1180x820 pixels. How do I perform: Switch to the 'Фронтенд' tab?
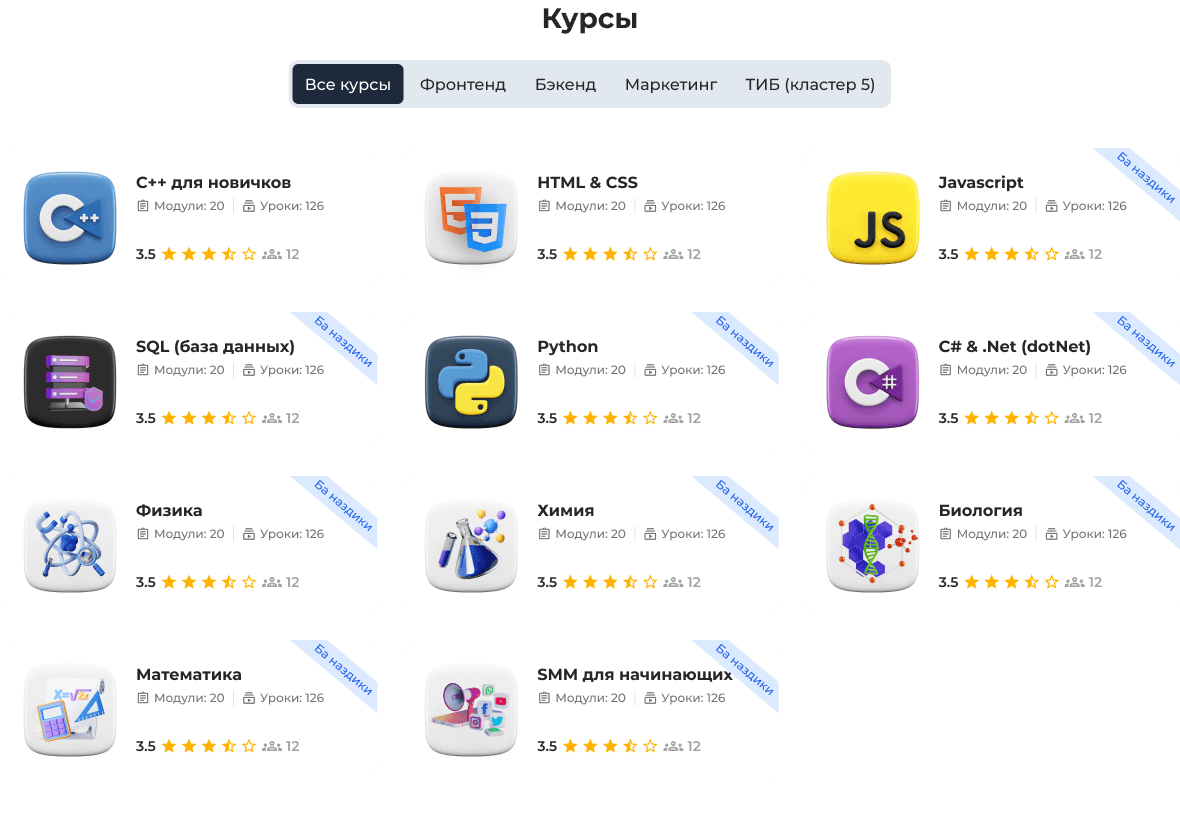coord(463,84)
